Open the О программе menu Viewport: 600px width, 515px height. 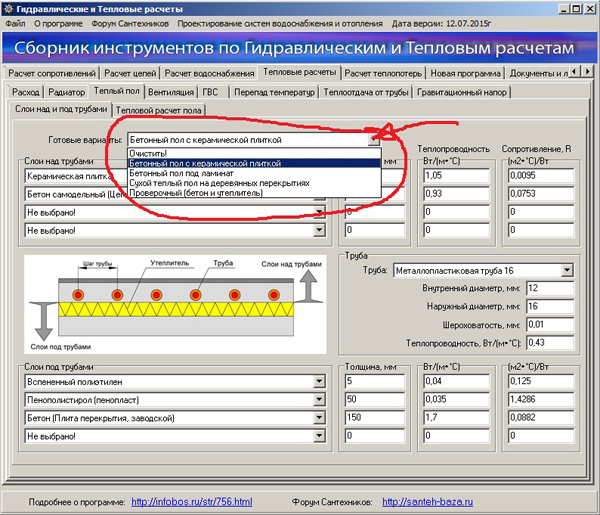coord(58,24)
